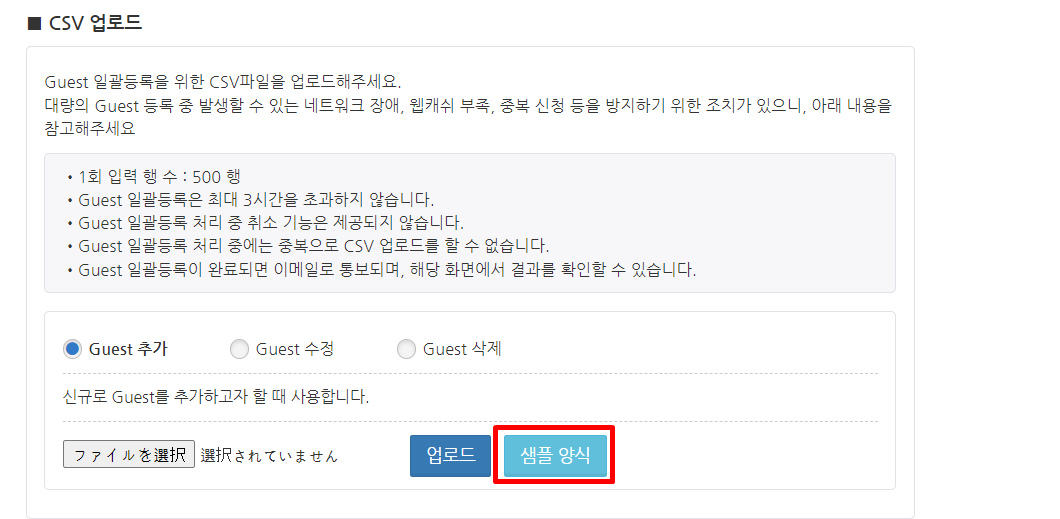Screen dimensions: 1060x519
Task: Click the '취소 기능은 제공되지 않습니다' note
Action: point(270,222)
